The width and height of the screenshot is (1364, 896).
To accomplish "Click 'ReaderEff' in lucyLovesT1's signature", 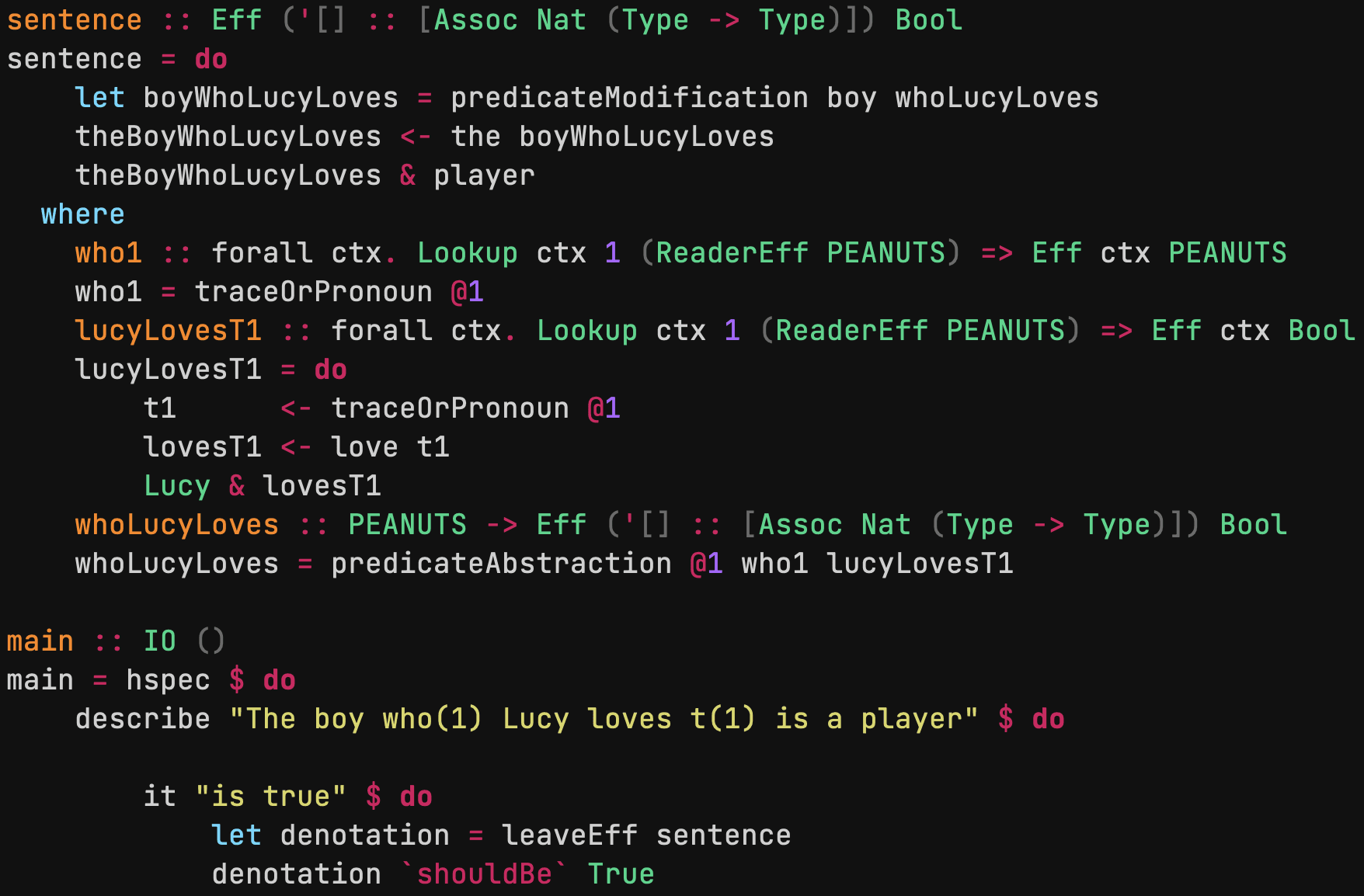I will coord(851,330).
